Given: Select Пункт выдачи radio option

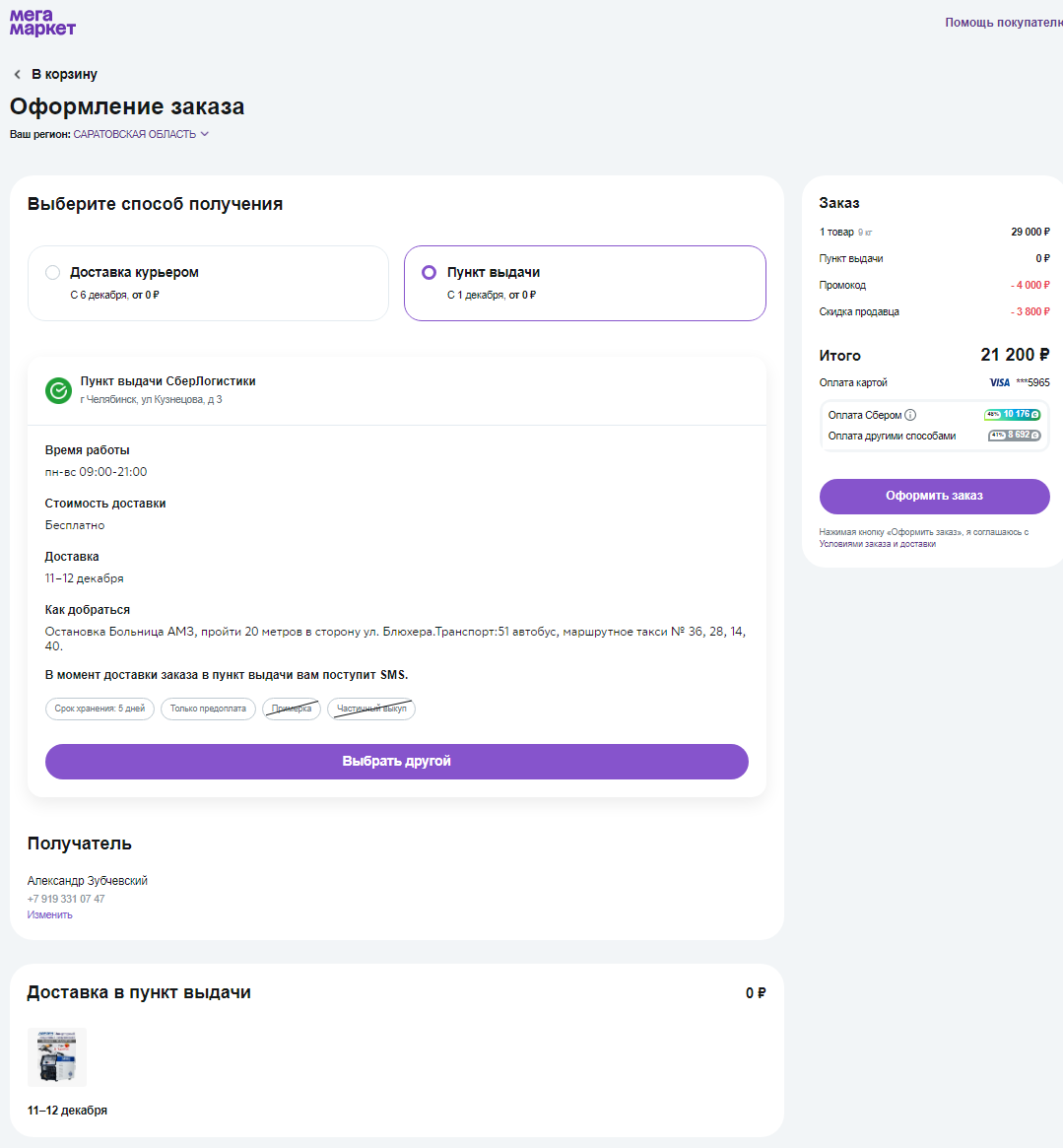Looking at the screenshot, I should pos(430,273).
